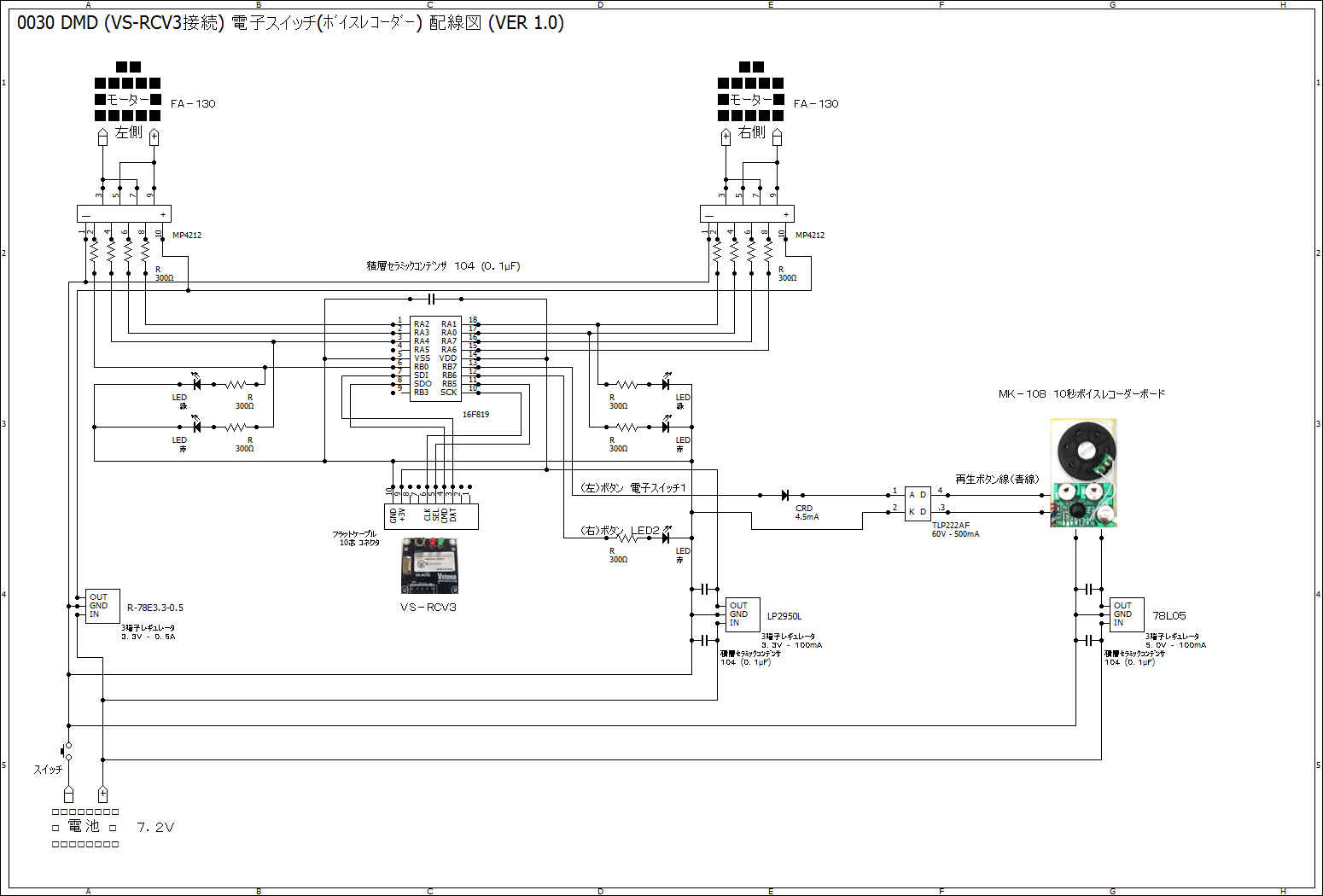Click the capacitor symbol above the 16F819
The image size is (1323, 896).
pos(431,300)
